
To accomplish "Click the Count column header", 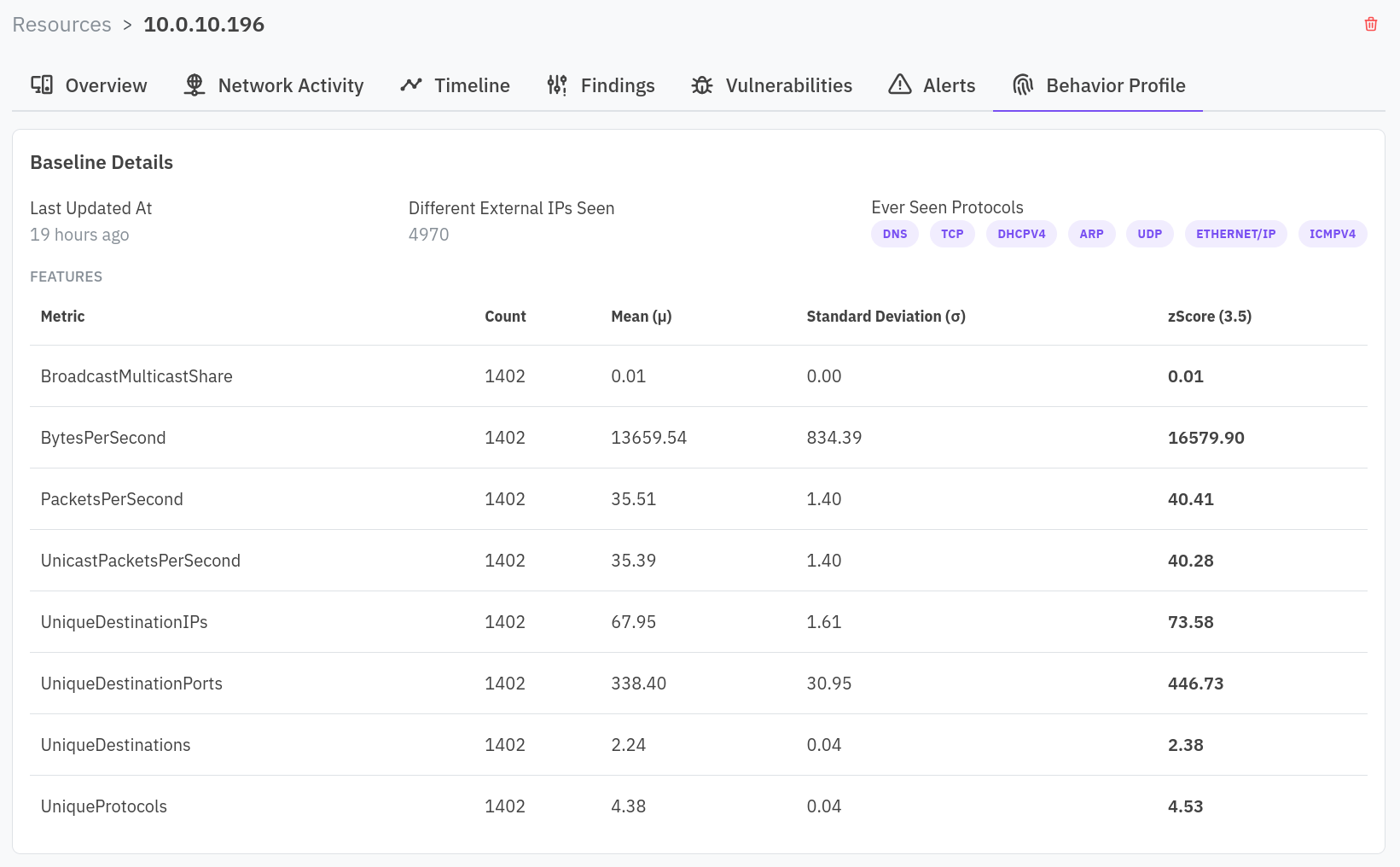I will (x=505, y=317).
